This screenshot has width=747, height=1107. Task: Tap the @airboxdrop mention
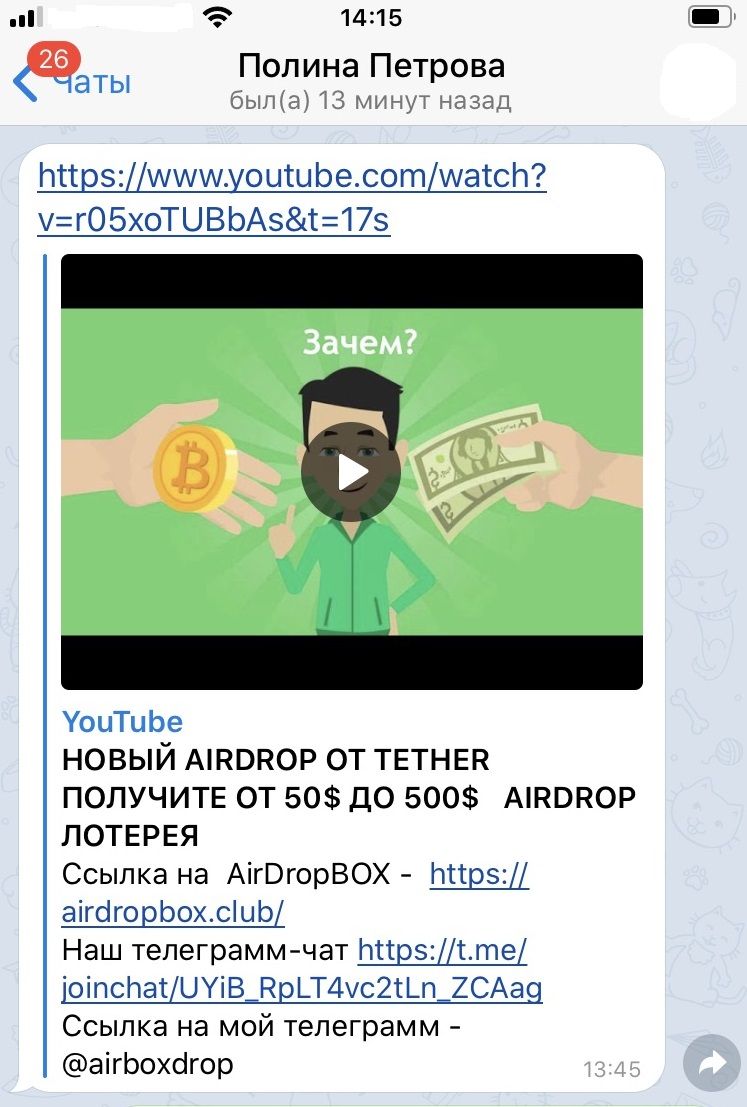tap(148, 1064)
